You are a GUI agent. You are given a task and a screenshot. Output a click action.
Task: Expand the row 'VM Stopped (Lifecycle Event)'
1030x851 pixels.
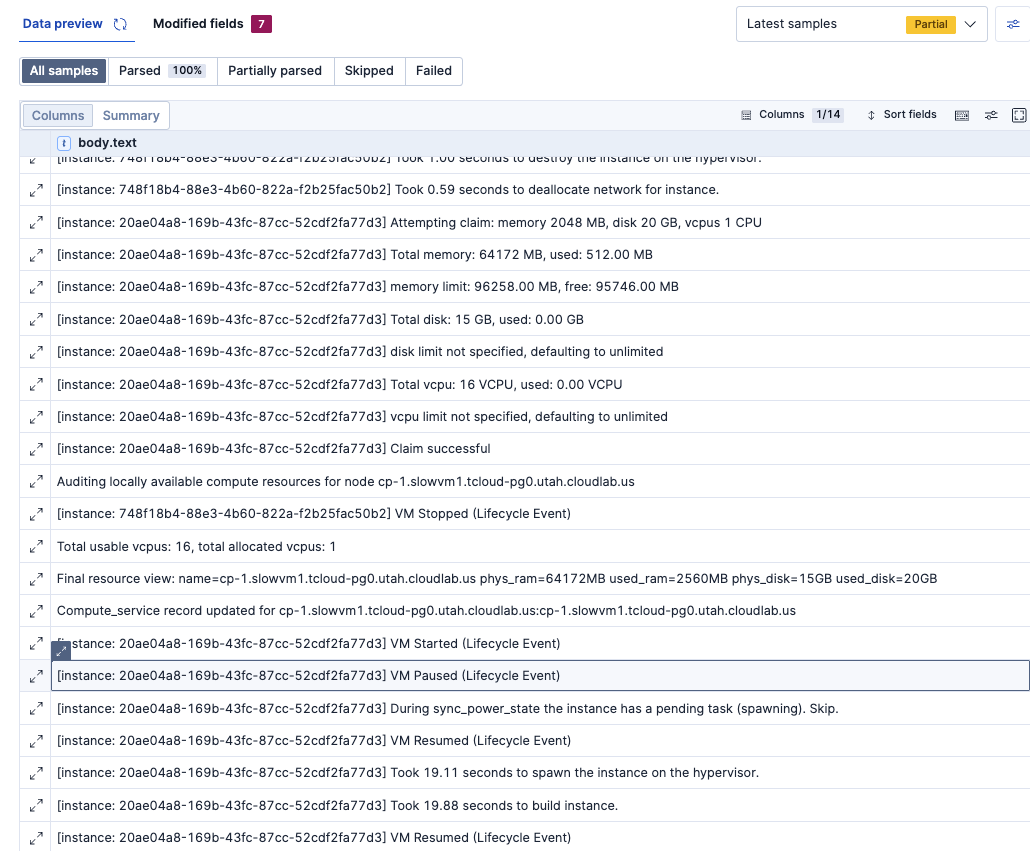[35, 514]
